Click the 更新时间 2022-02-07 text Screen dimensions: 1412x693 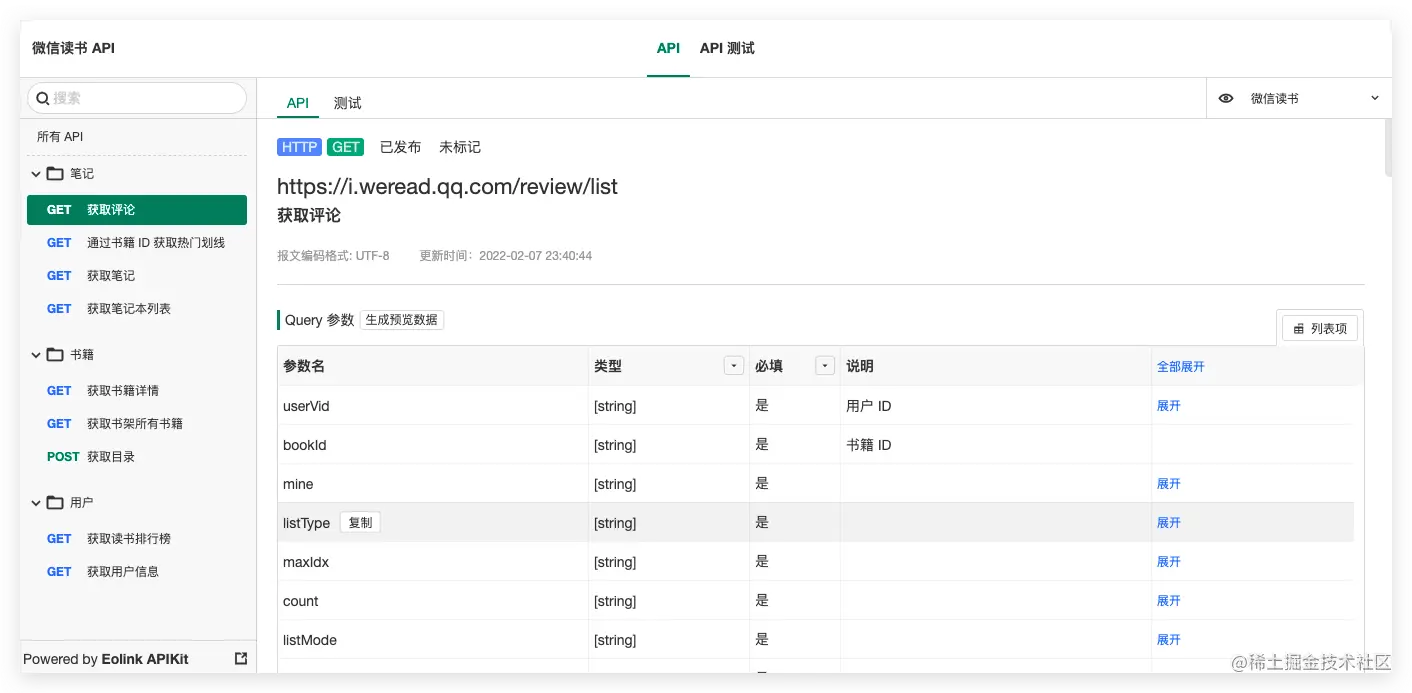[505, 256]
